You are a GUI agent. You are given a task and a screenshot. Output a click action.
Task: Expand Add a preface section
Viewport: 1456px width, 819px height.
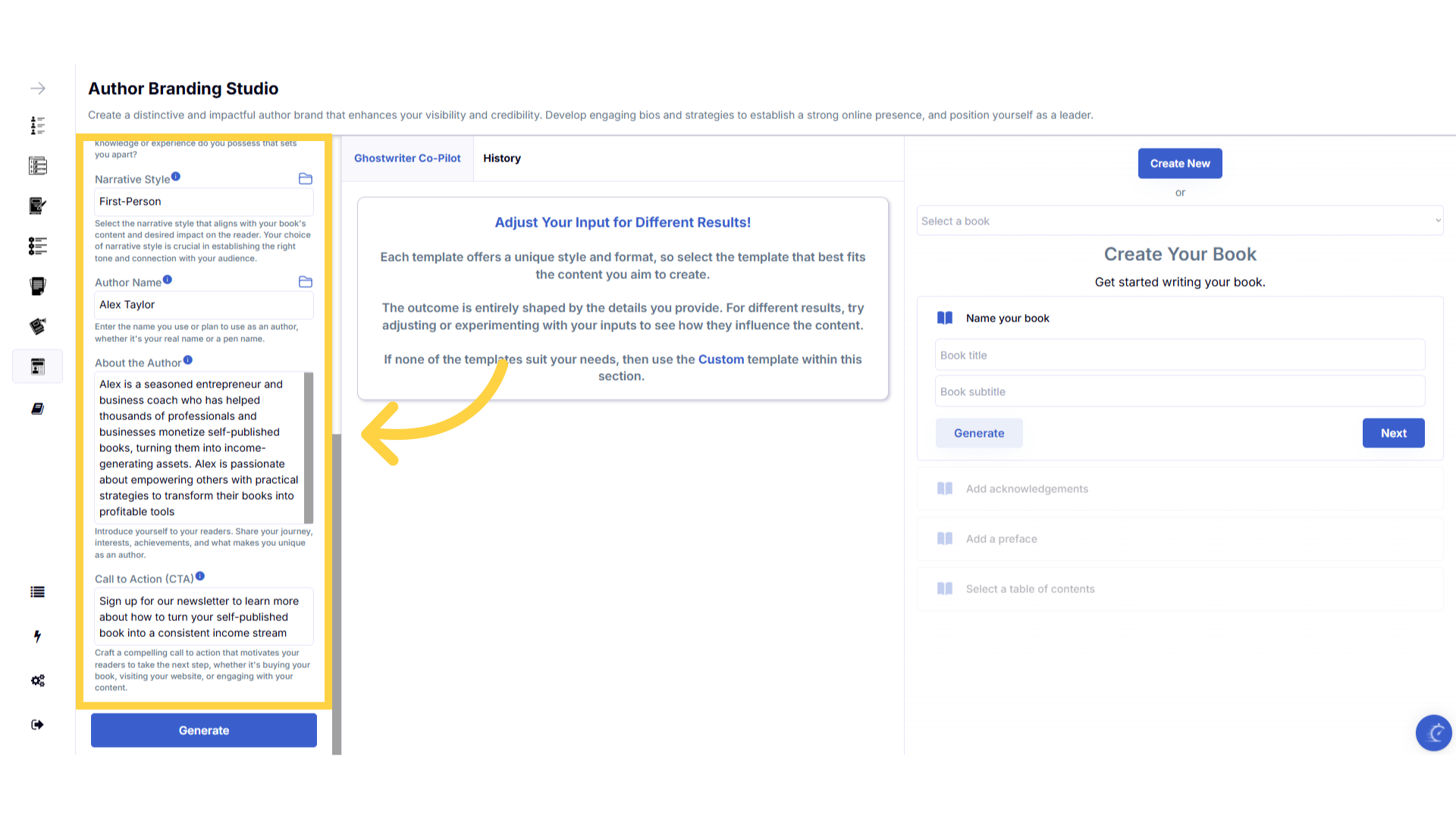[1001, 539]
